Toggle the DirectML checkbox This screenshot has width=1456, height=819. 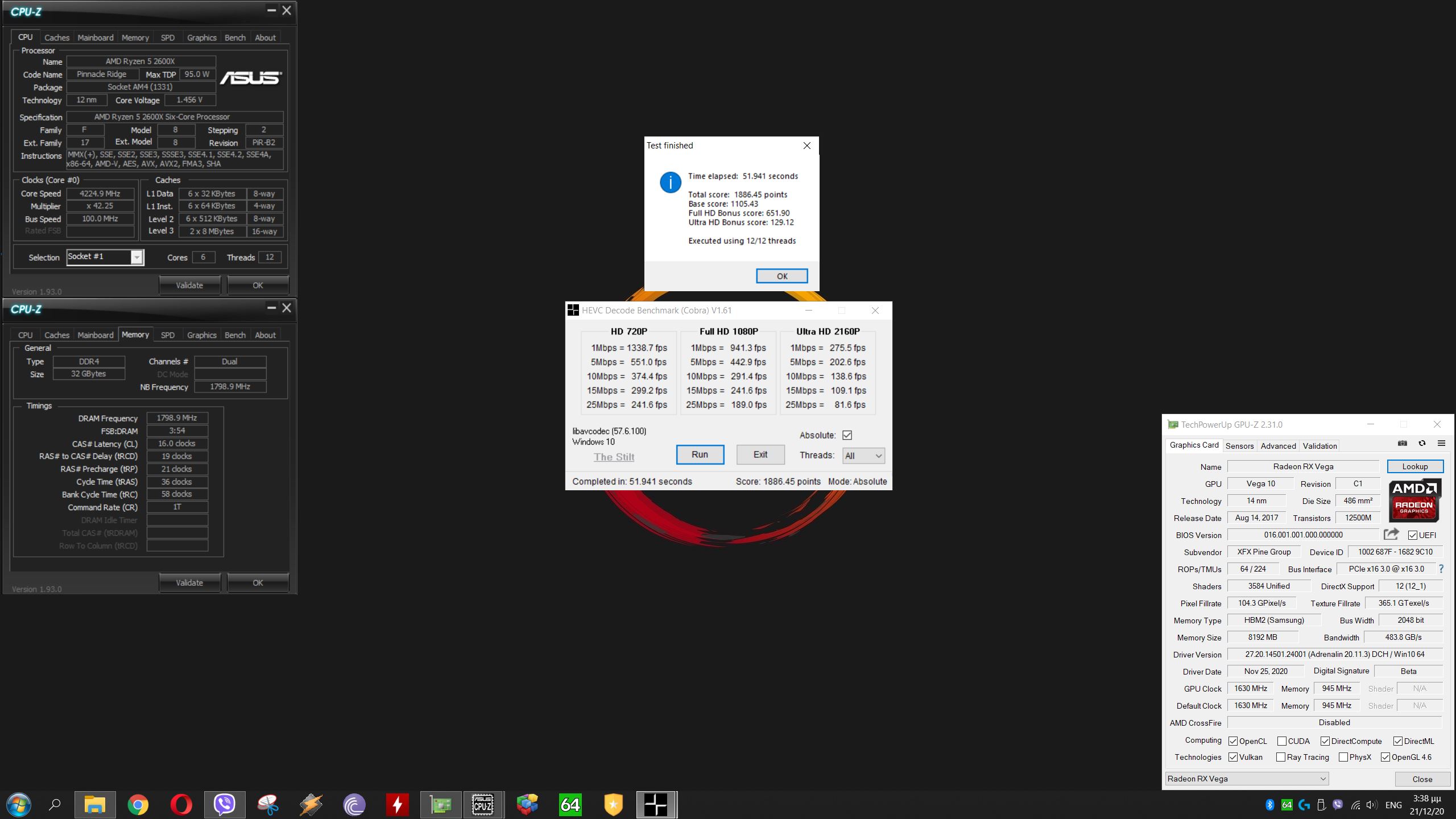(x=1398, y=741)
